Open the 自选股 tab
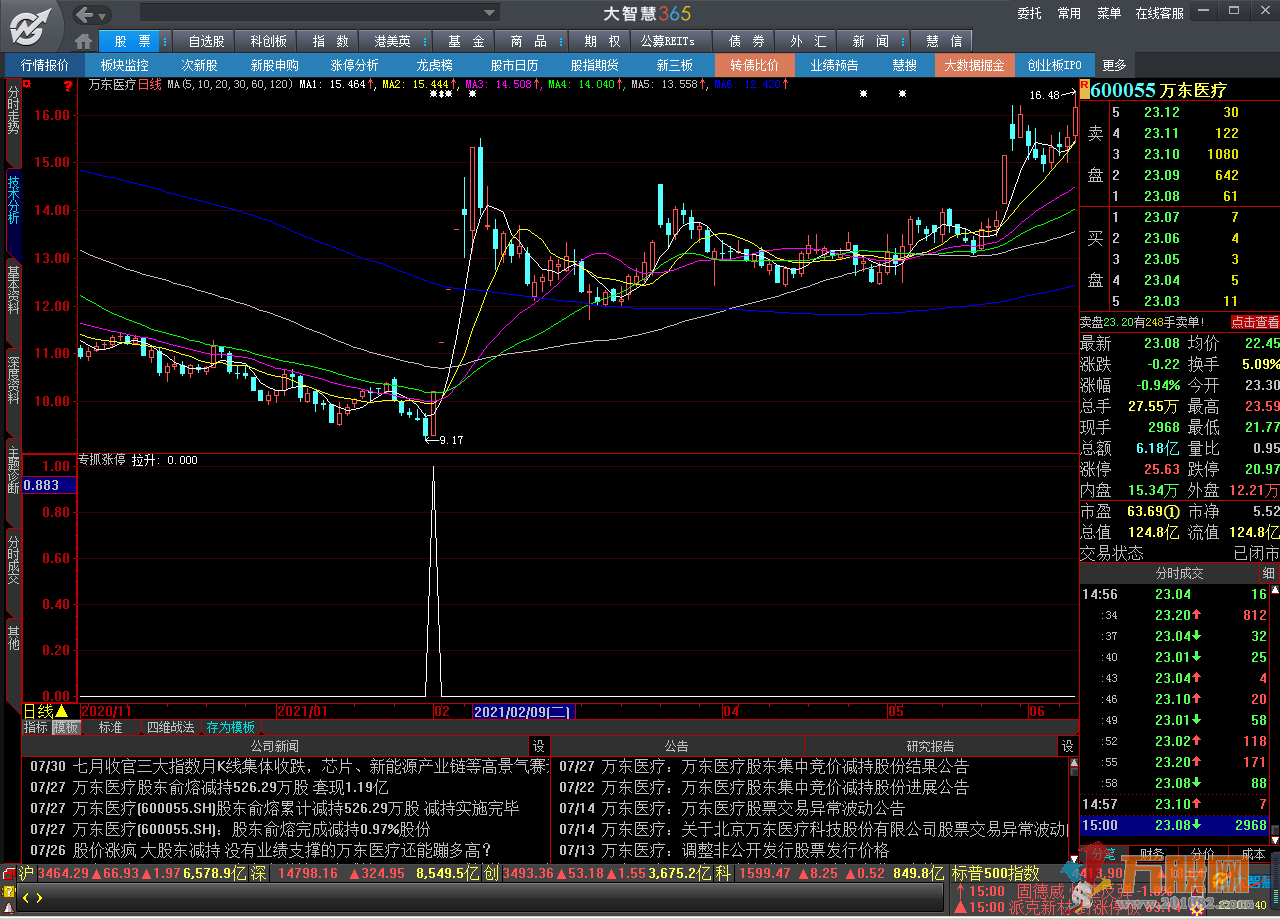 point(206,41)
